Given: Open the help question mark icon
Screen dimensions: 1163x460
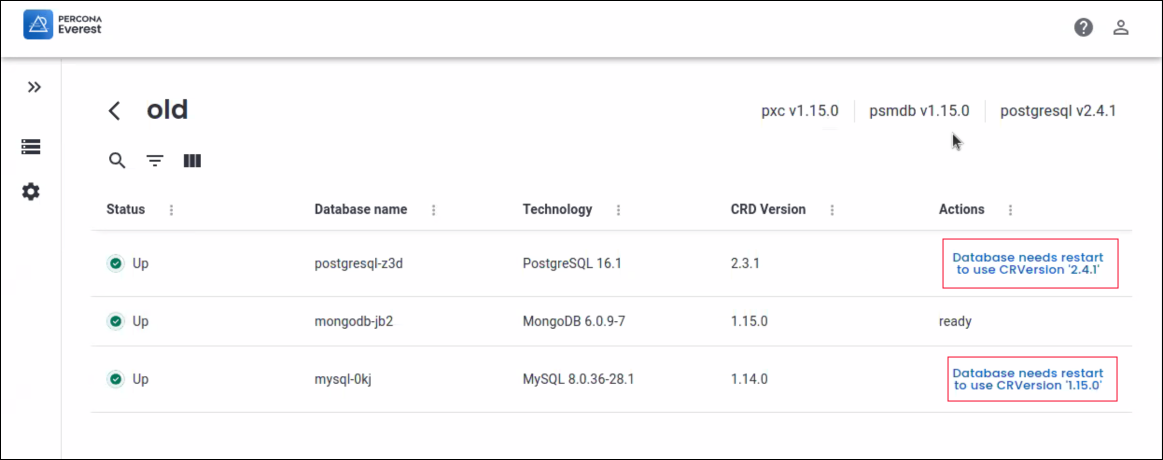Looking at the screenshot, I should (1083, 27).
